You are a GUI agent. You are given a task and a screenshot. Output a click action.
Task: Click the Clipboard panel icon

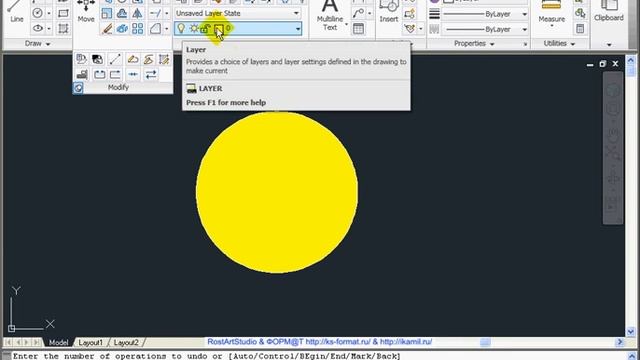[609, 11]
